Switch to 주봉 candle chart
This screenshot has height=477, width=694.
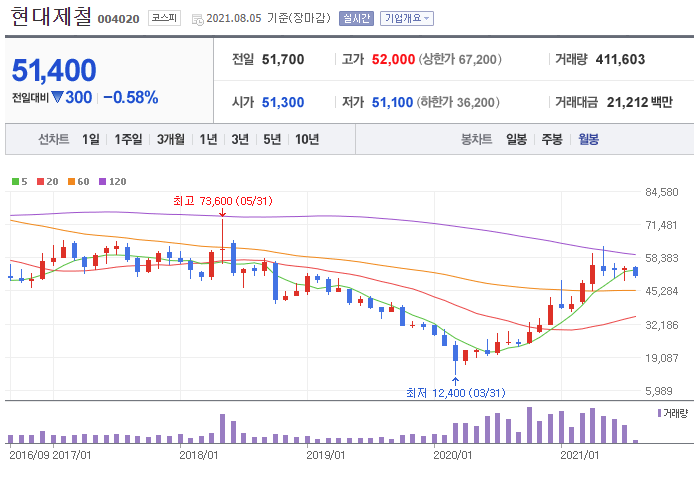(x=552, y=139)
